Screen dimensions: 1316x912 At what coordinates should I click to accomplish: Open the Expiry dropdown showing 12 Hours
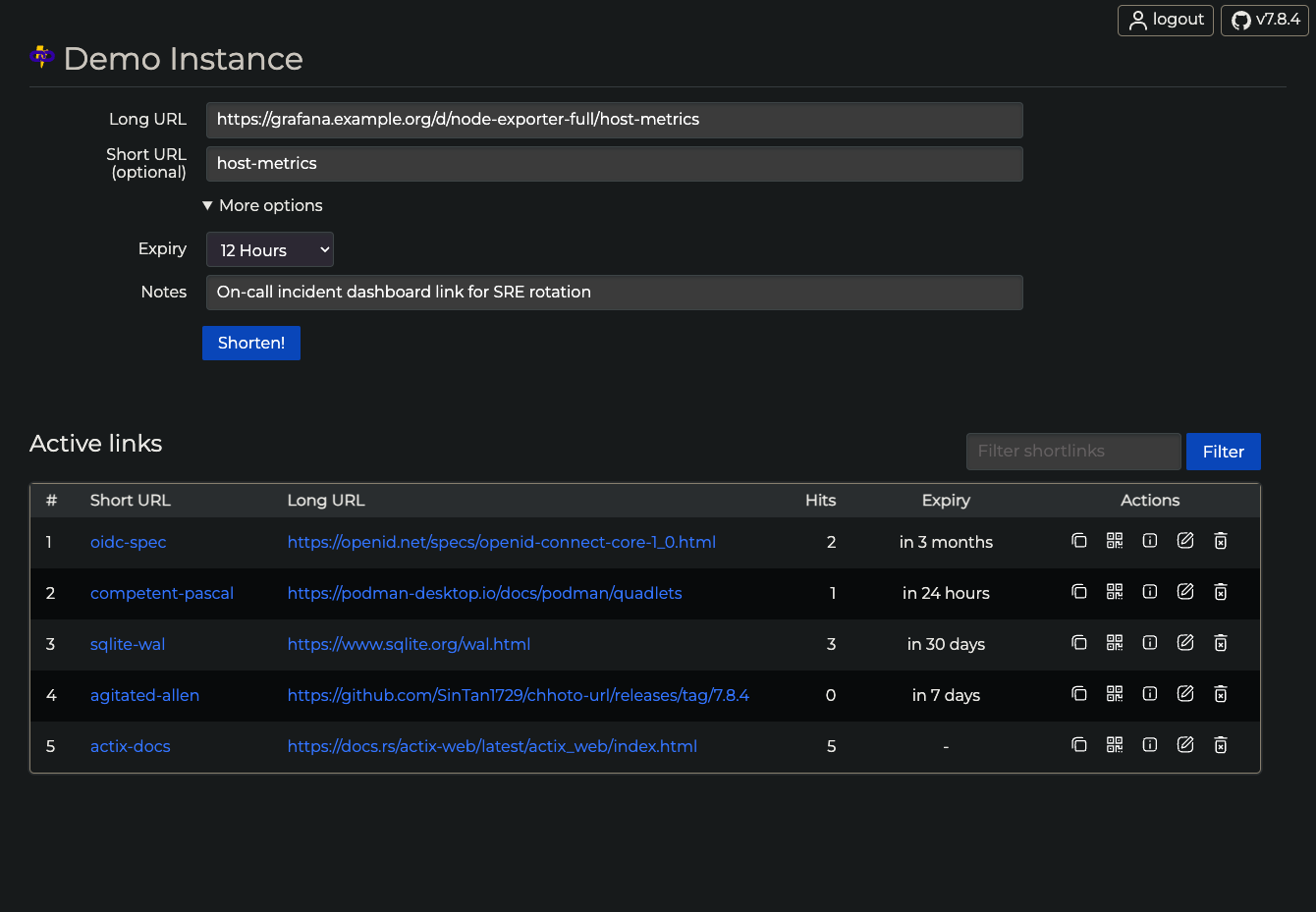click(x=270, y=249)
